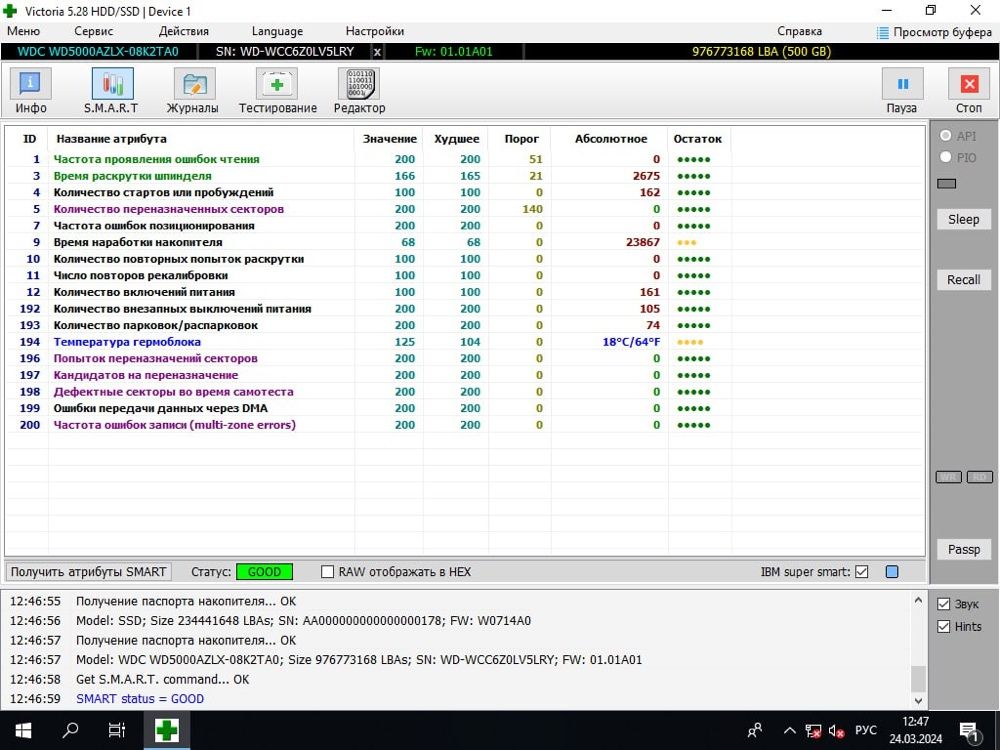
Task: Click Получить атрибуты SMART button
Action: click(x=89, y=572)
